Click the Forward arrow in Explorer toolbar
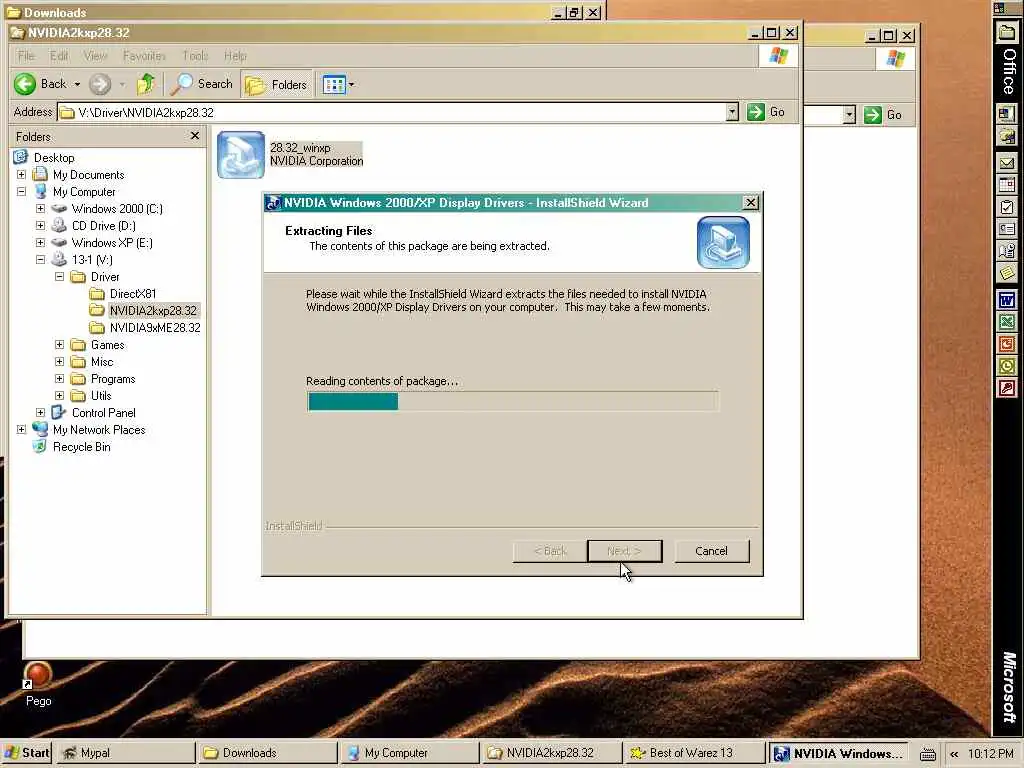This screenshot has width=1024, height=768. click(x=100, y=84)
